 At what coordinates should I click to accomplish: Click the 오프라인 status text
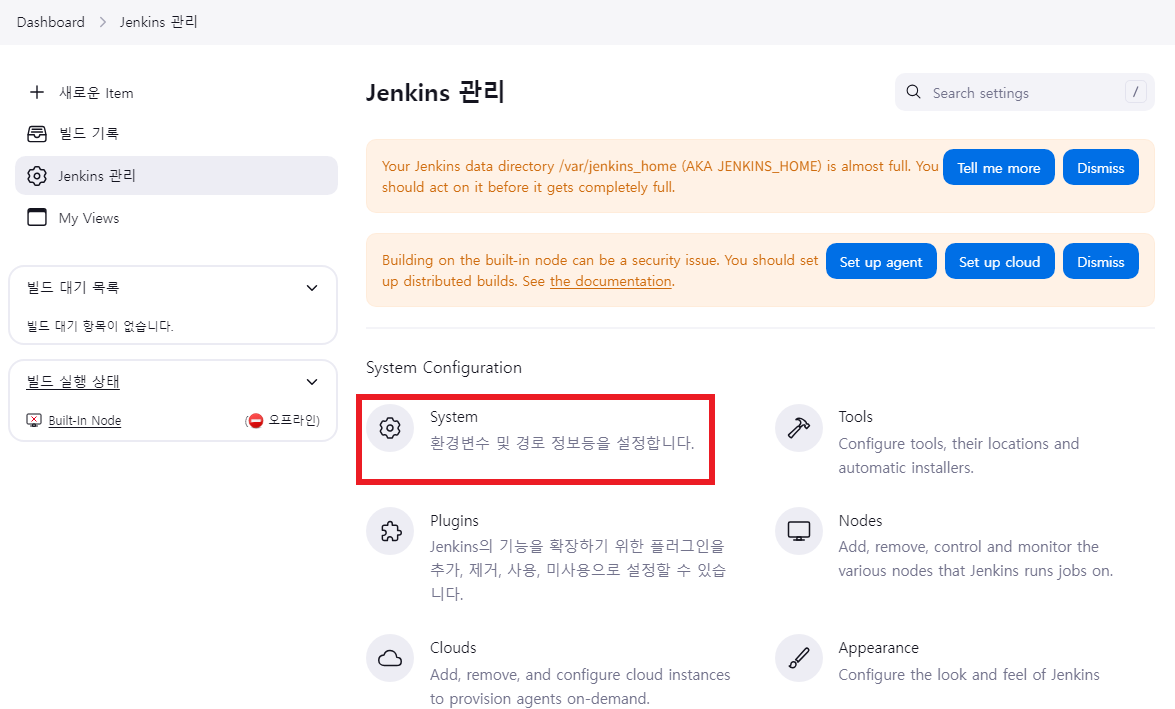(x=292, y=420)
